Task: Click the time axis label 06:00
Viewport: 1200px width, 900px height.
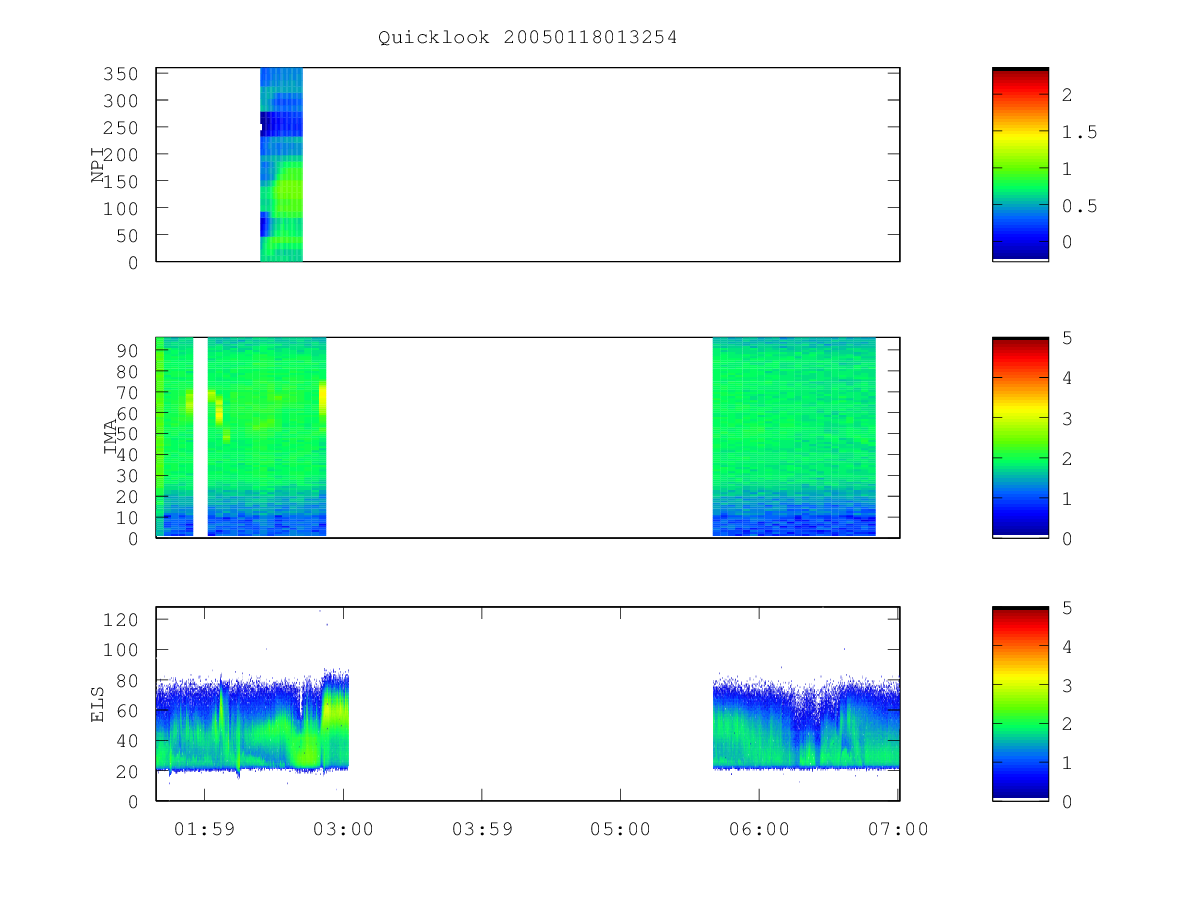Action: tap(759, 829)
